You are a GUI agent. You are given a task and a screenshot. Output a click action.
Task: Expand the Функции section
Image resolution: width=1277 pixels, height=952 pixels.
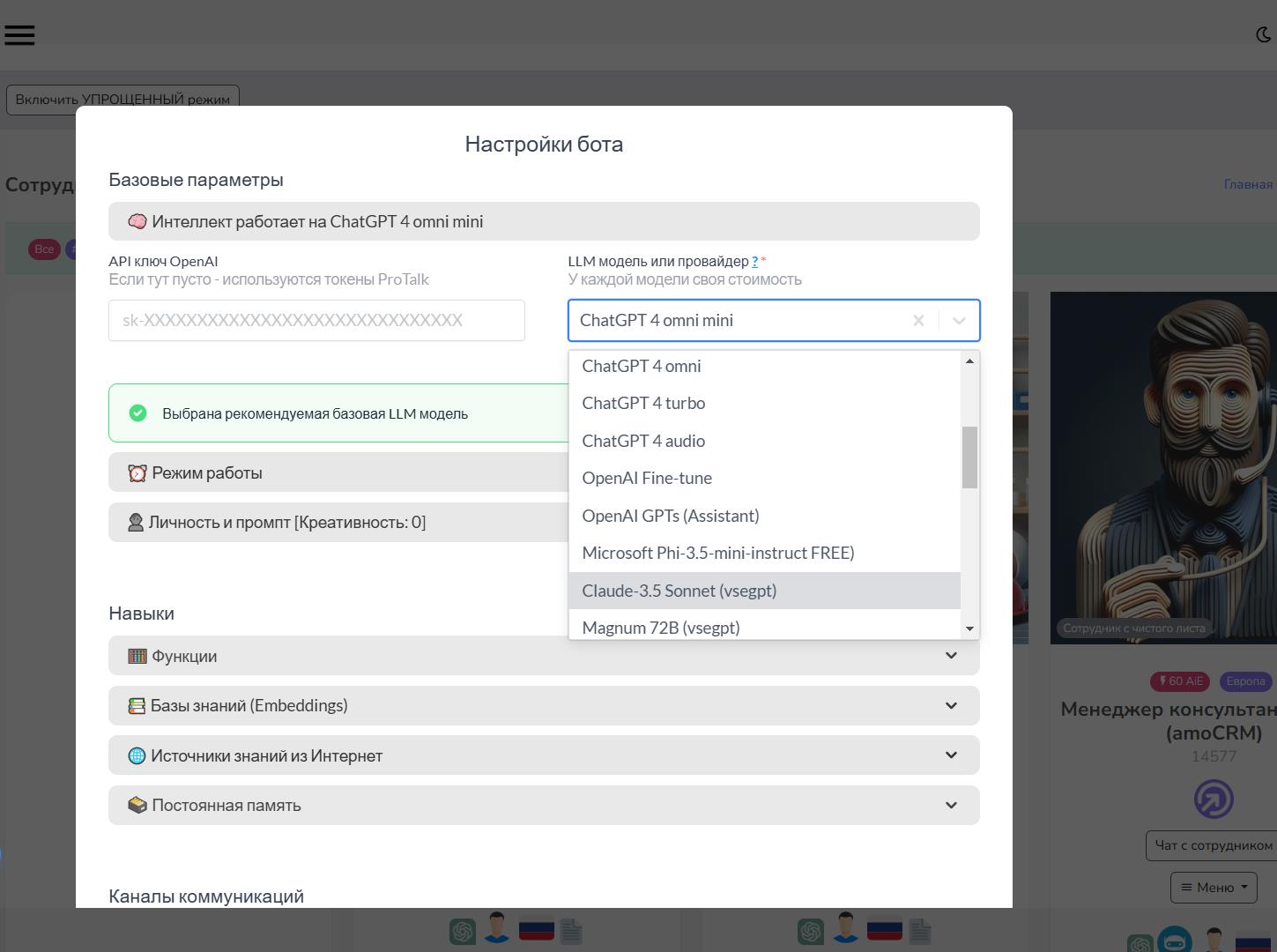(x=543, y=656)
